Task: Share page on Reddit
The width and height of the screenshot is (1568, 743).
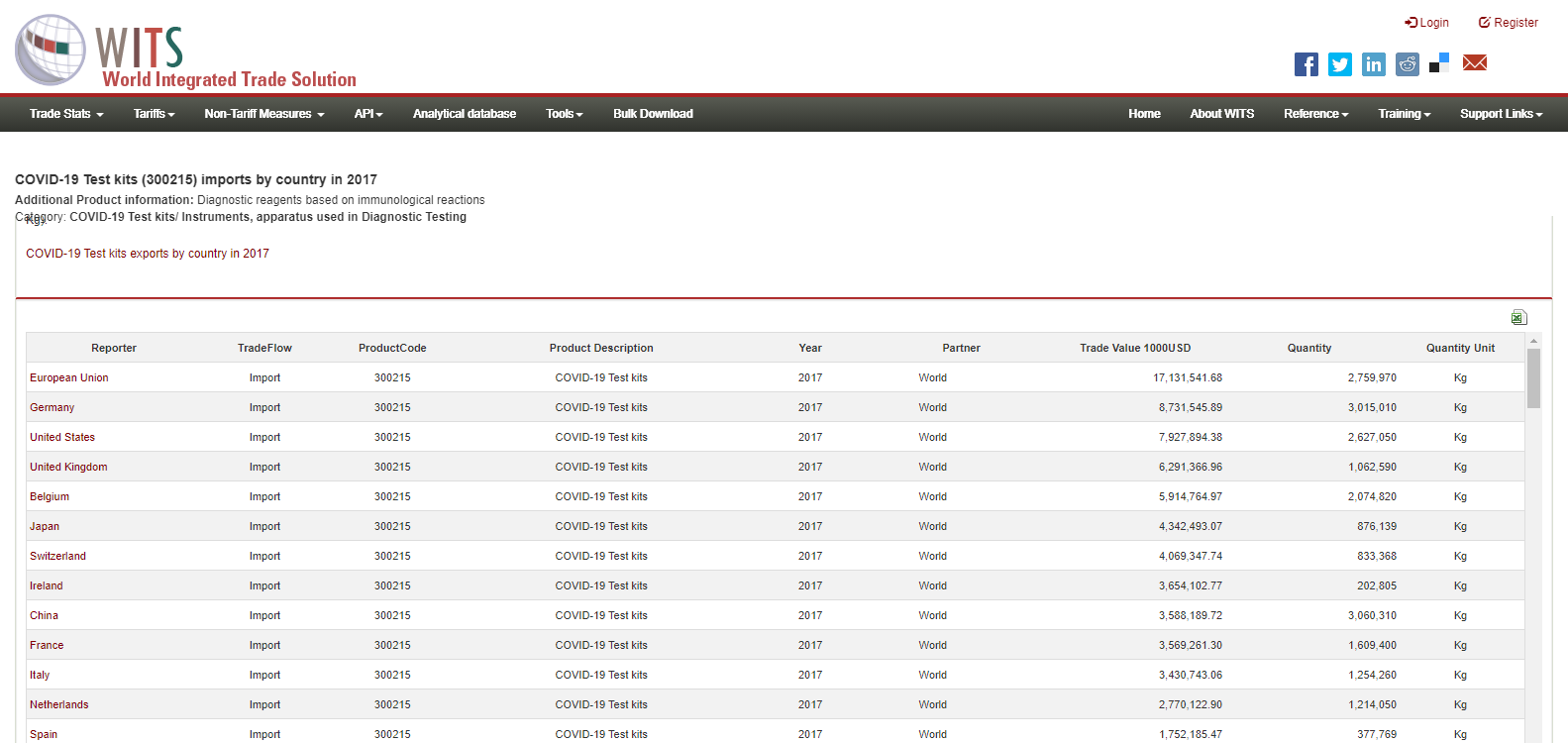Action: pyautogui.click(x=1408, y=64)
